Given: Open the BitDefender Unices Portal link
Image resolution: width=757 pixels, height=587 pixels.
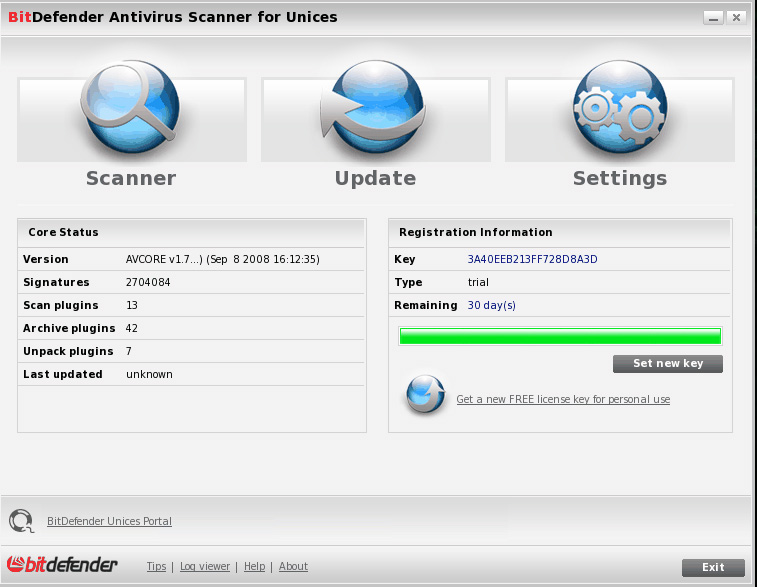Looking at the screenshot, I should coord(109,521).
